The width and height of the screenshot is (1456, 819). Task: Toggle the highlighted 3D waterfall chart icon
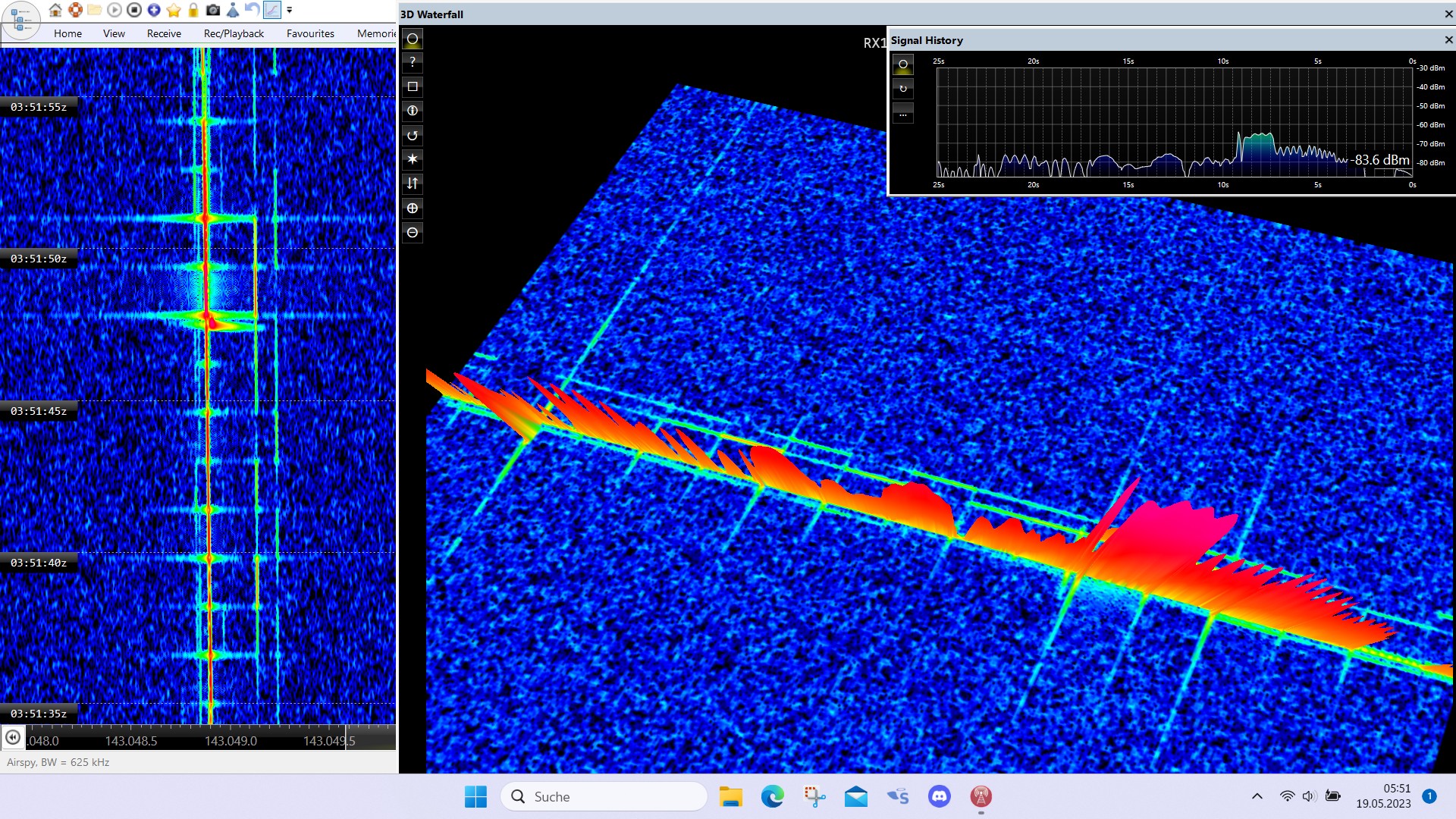coord(271,10)
